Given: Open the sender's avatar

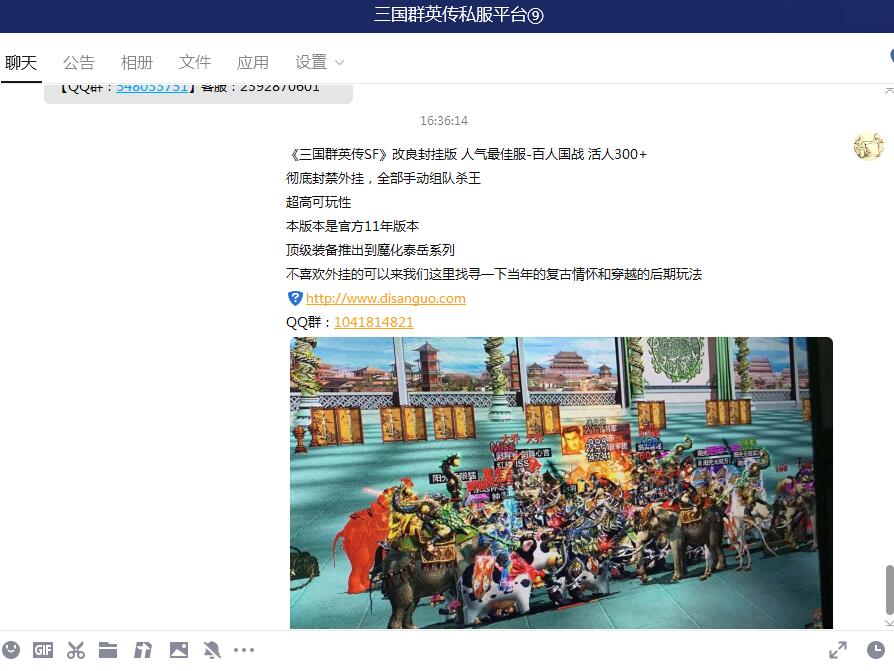Looking at the screenshot, I should pos(868,147).
